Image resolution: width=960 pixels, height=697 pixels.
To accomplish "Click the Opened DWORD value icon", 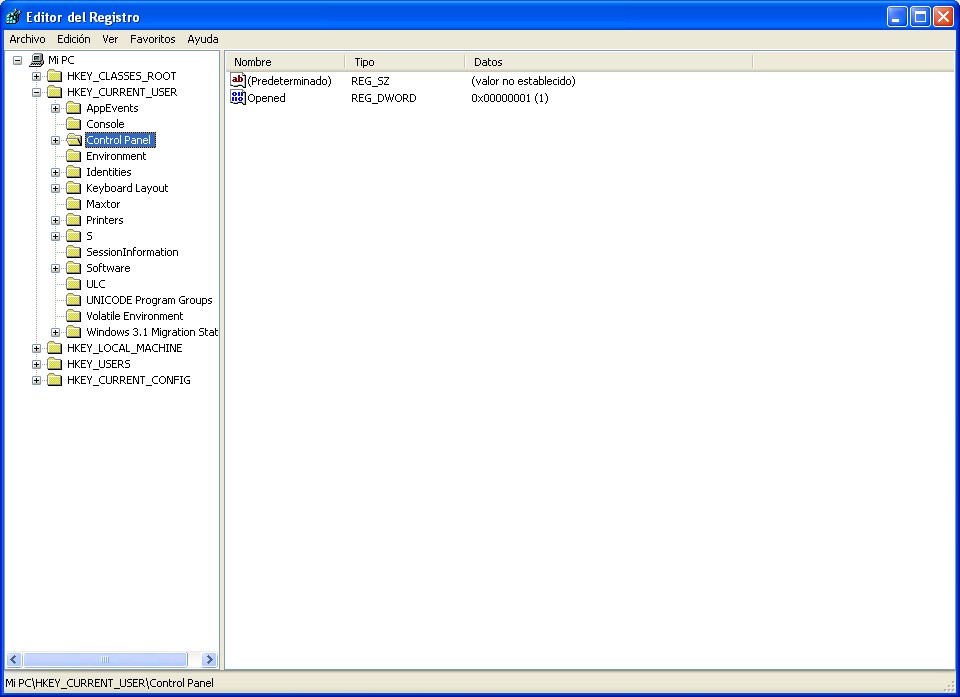I will point(238,97).
